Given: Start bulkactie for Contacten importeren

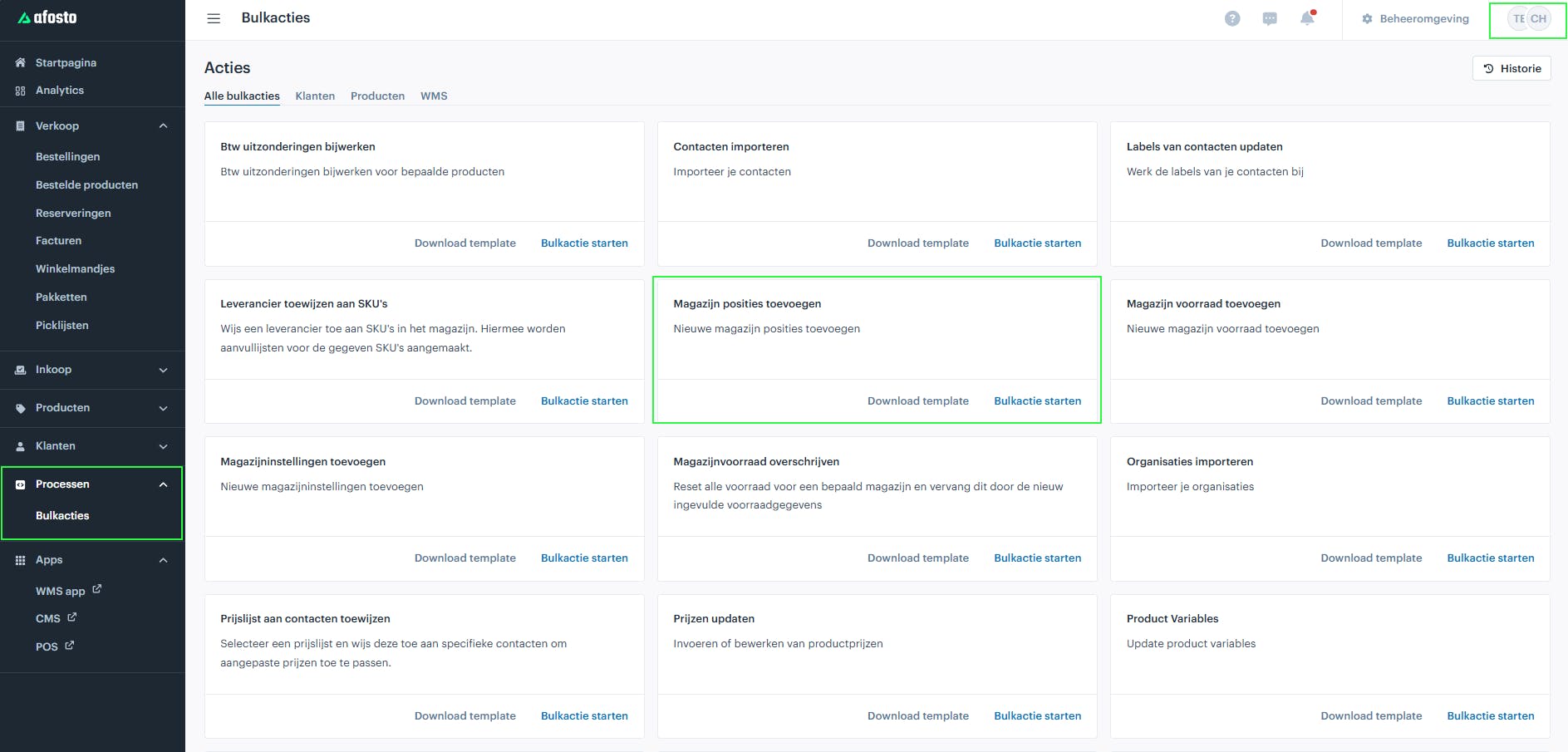Looking at the screenshot, I should [x=1038, y=243].
